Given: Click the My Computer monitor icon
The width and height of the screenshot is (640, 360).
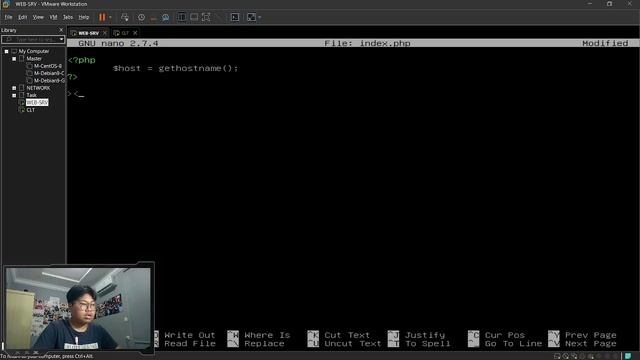Looking at the screenshot, I should click(14, 51).
